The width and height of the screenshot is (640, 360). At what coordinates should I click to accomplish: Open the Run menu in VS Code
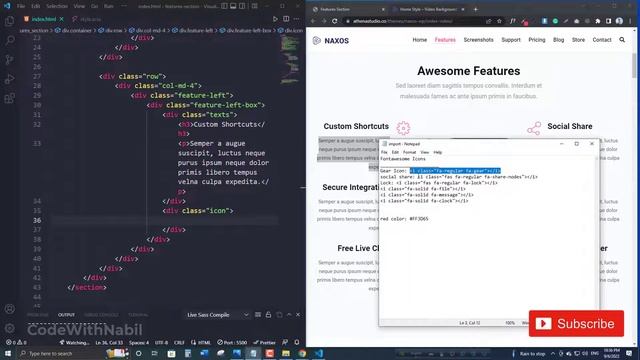pyautogui.click(x=109, y=6)
